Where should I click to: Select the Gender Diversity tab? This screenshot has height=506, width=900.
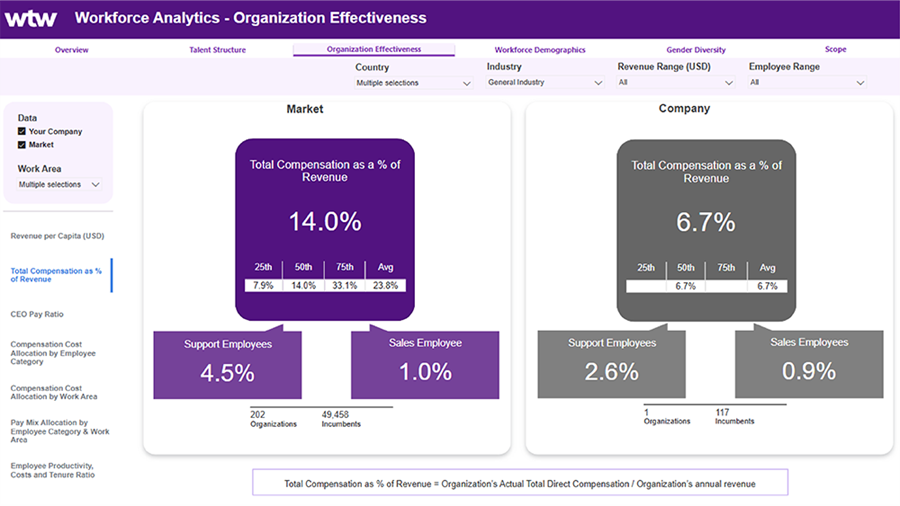696,50
